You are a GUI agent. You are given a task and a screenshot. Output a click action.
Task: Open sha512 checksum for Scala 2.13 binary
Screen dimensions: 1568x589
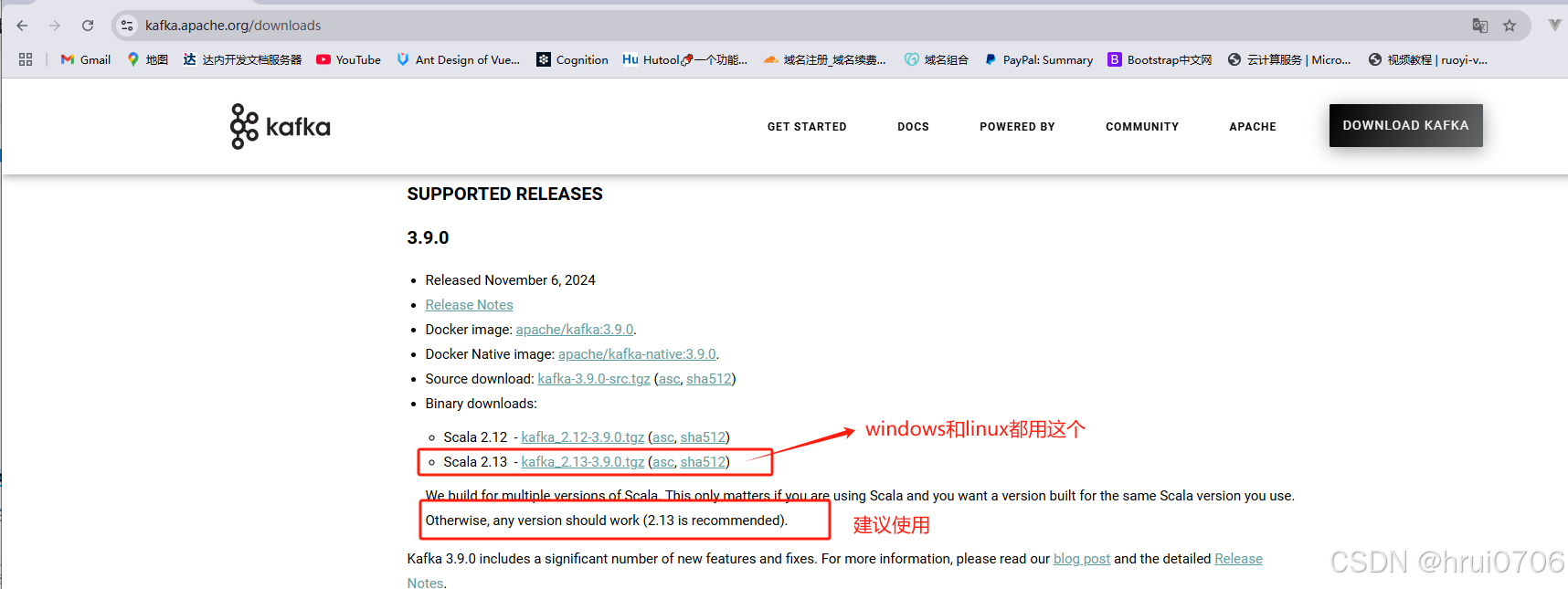point(703,462)
